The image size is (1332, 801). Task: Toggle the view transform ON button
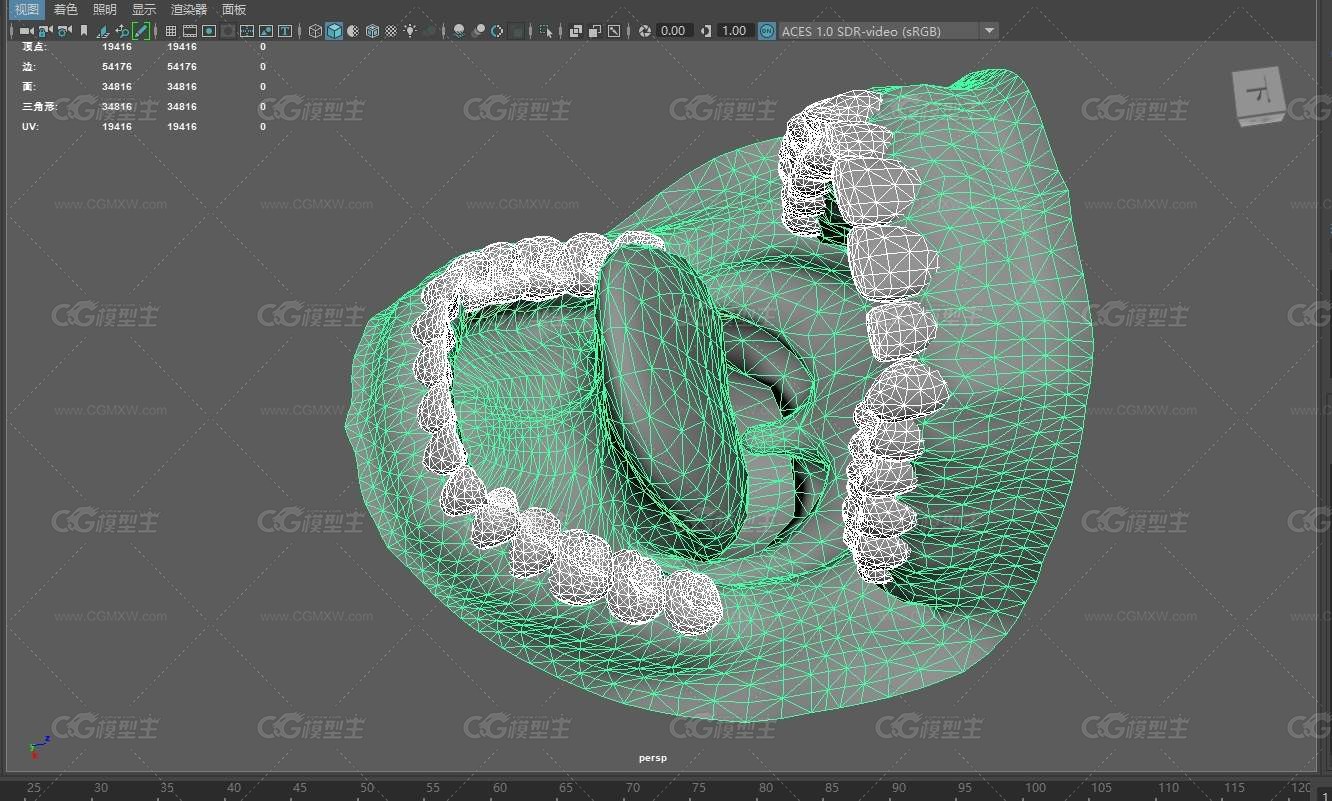click(x=767, y=31)
